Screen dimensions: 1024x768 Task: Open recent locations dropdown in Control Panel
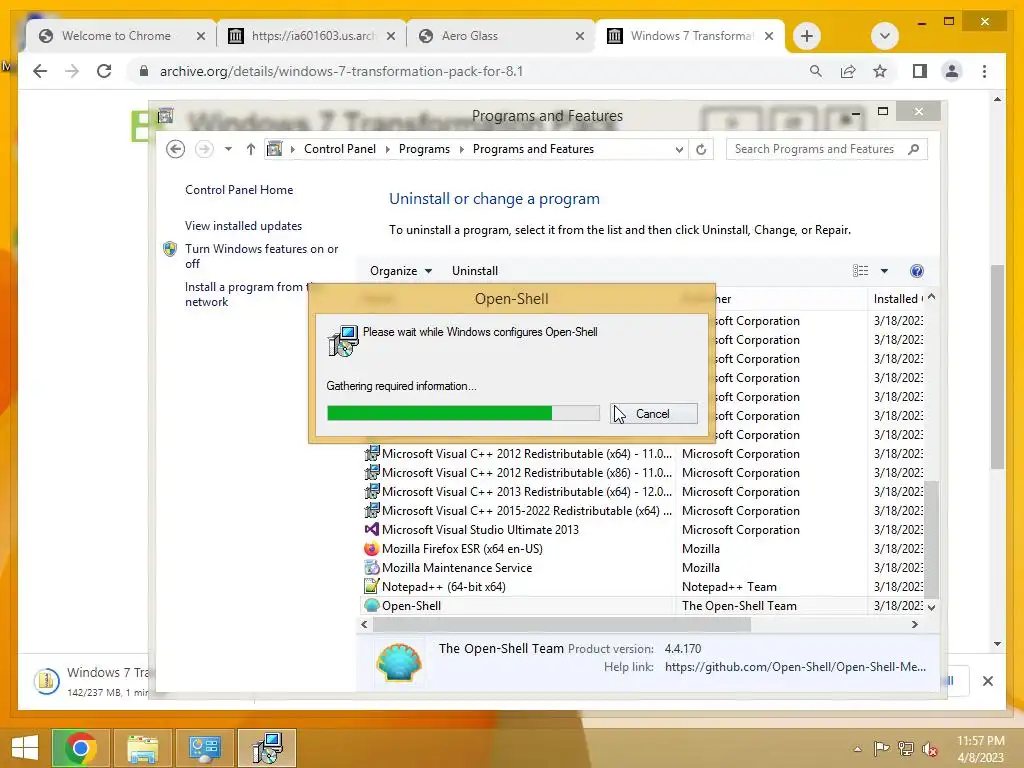(x=228, y=150)
